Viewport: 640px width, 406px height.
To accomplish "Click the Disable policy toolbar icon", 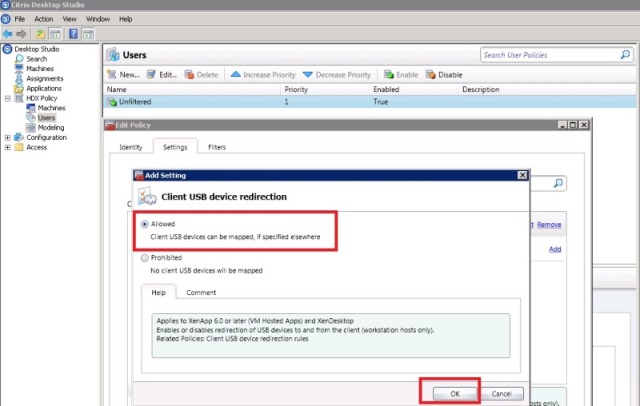I will click(x=431, y=75).
